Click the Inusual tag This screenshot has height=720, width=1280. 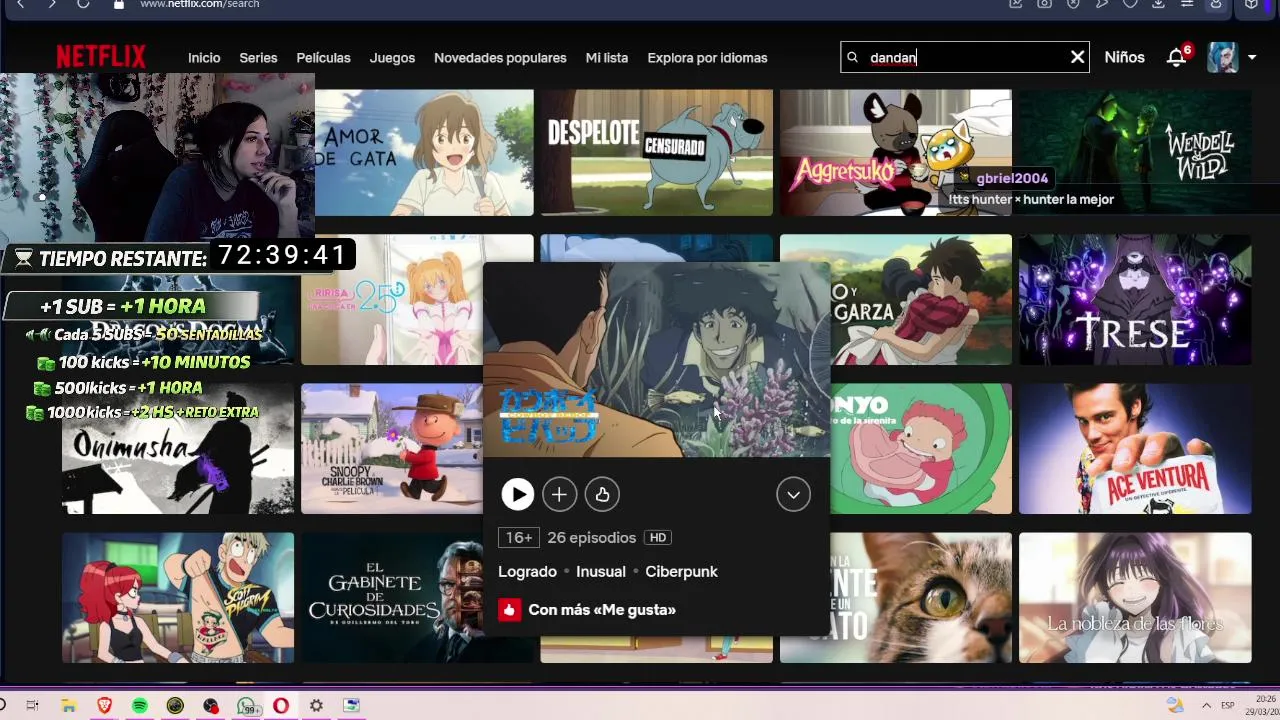pos(601,572)
